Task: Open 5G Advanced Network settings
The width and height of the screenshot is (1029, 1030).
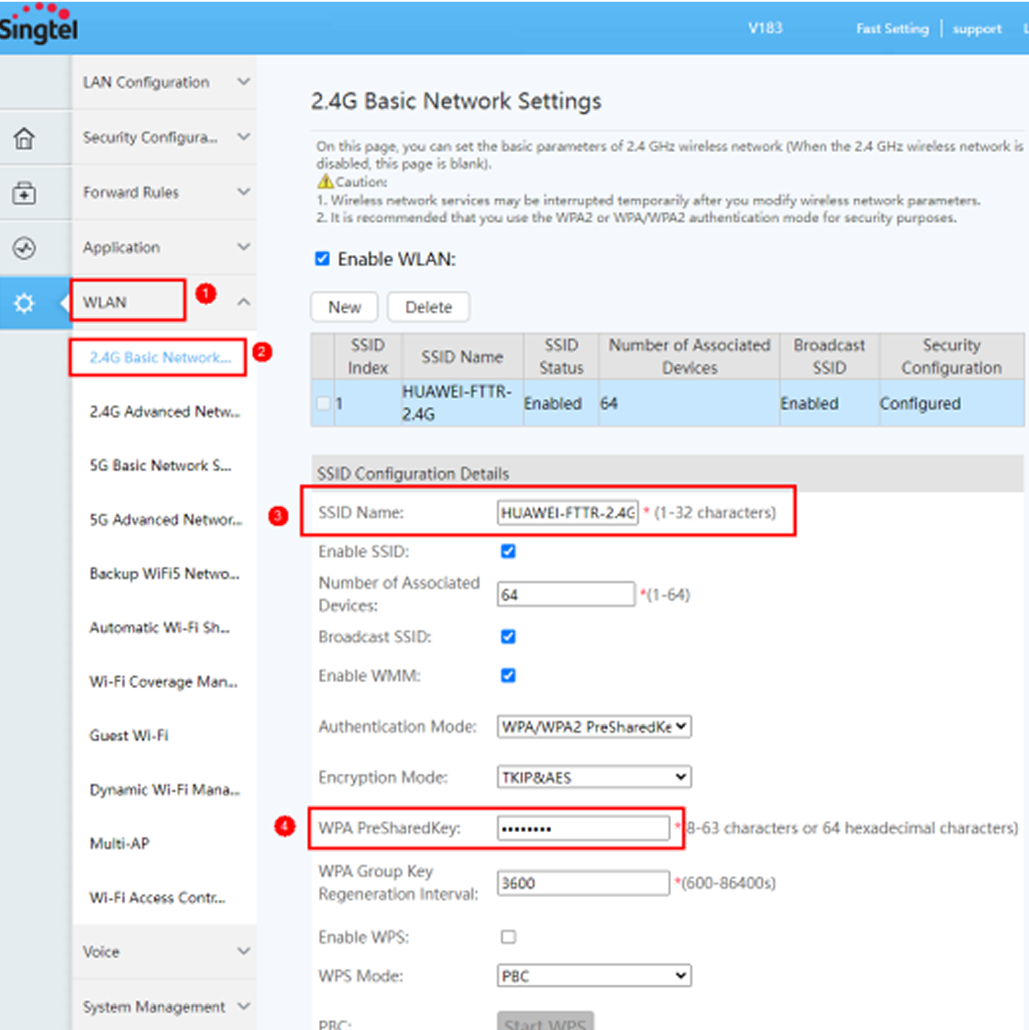Action: [x=166, y=520]
